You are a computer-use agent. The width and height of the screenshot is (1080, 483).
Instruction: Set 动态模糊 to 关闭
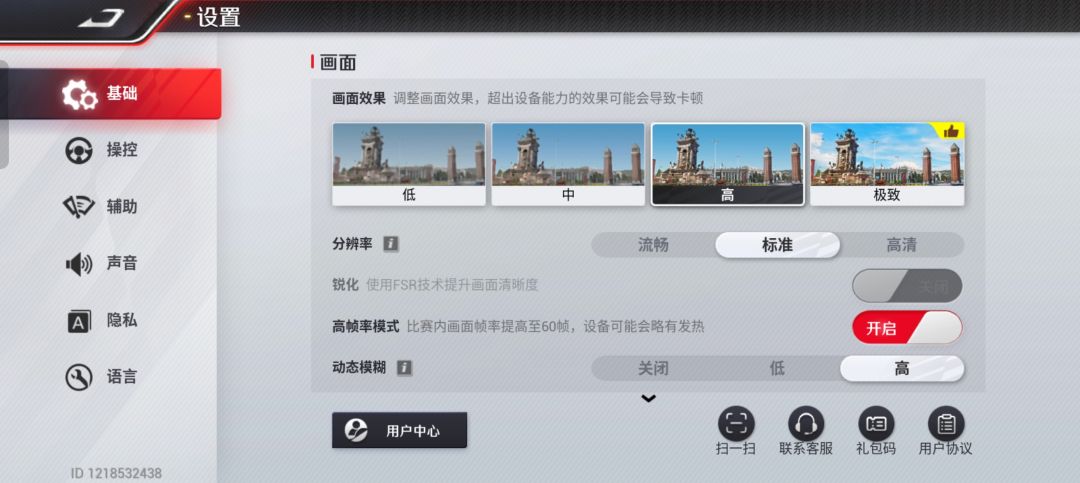coord(653,369)
